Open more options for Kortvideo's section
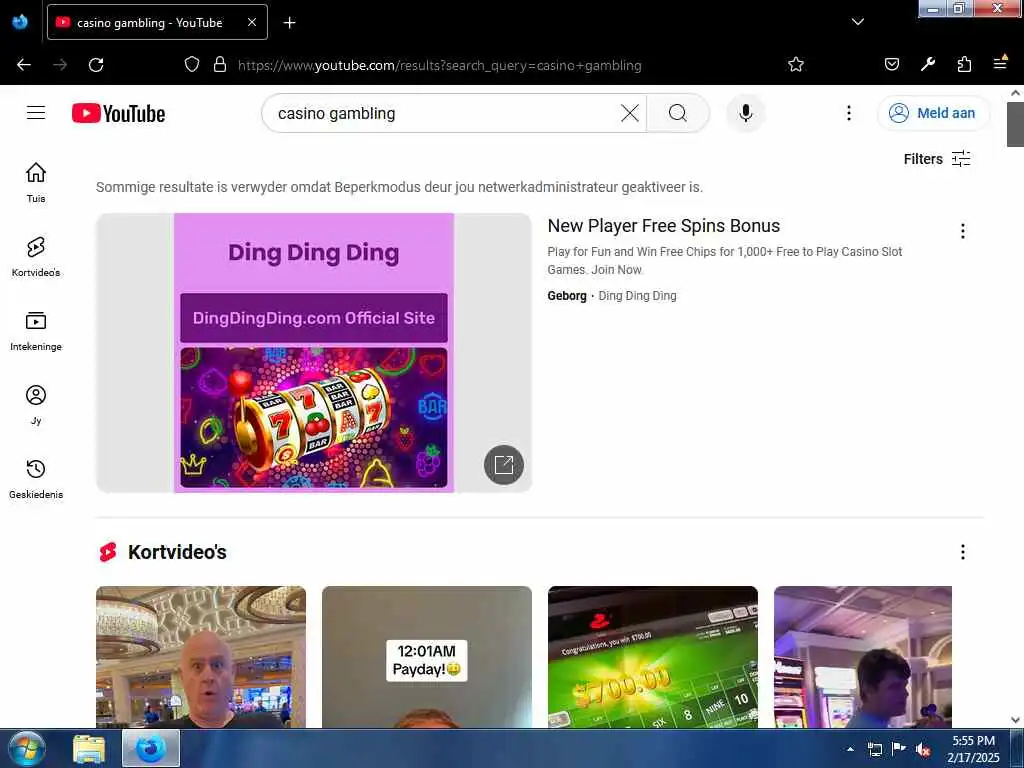 962,552
